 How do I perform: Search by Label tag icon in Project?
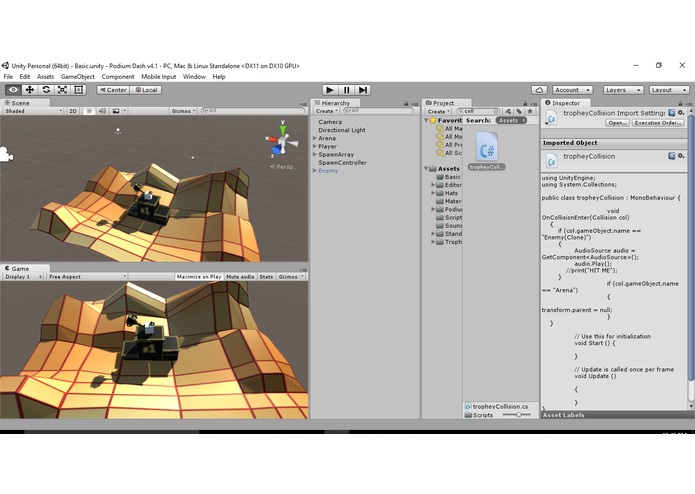519,111
